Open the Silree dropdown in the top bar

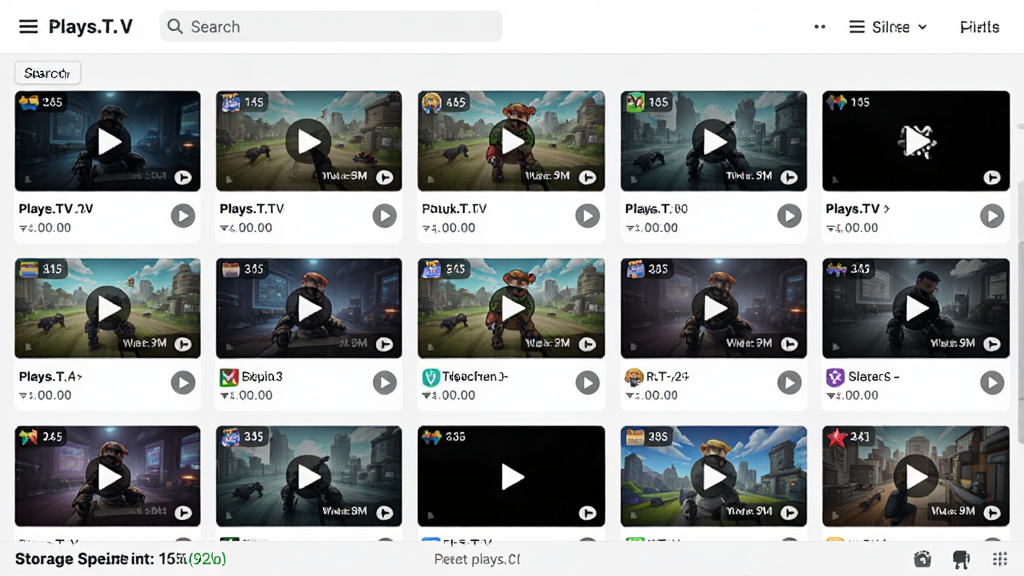(x=888, y=27)
